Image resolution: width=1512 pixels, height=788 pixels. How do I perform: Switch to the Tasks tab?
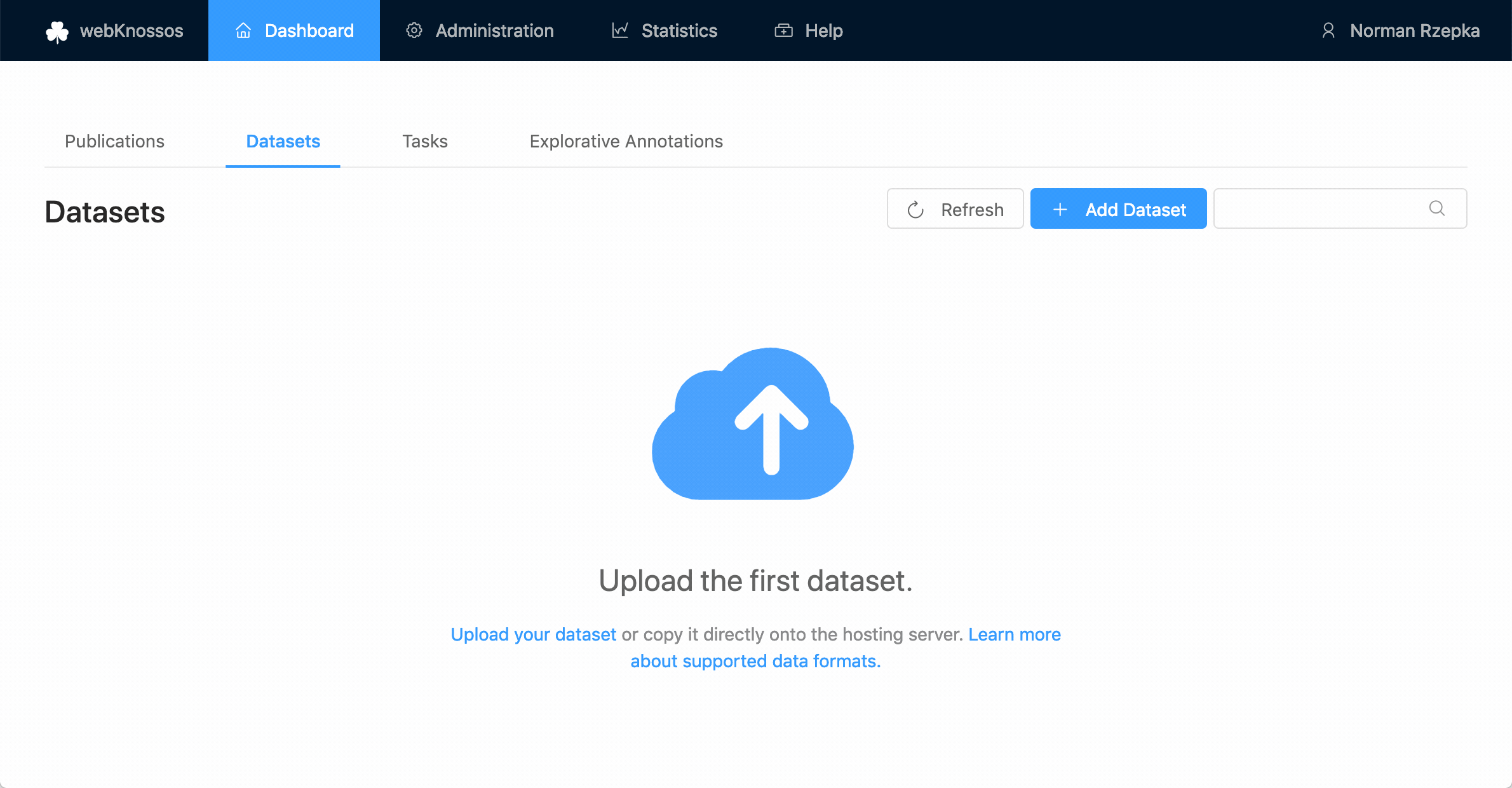tap(424, 141)
